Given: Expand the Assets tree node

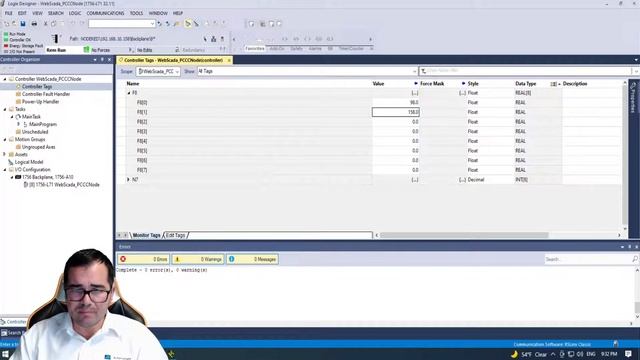Looking at the screenshot, I should (x=5, y=155).
